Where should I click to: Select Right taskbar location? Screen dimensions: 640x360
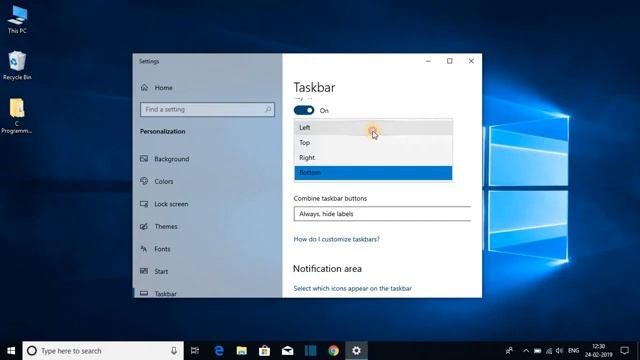[x=373, y=158]
